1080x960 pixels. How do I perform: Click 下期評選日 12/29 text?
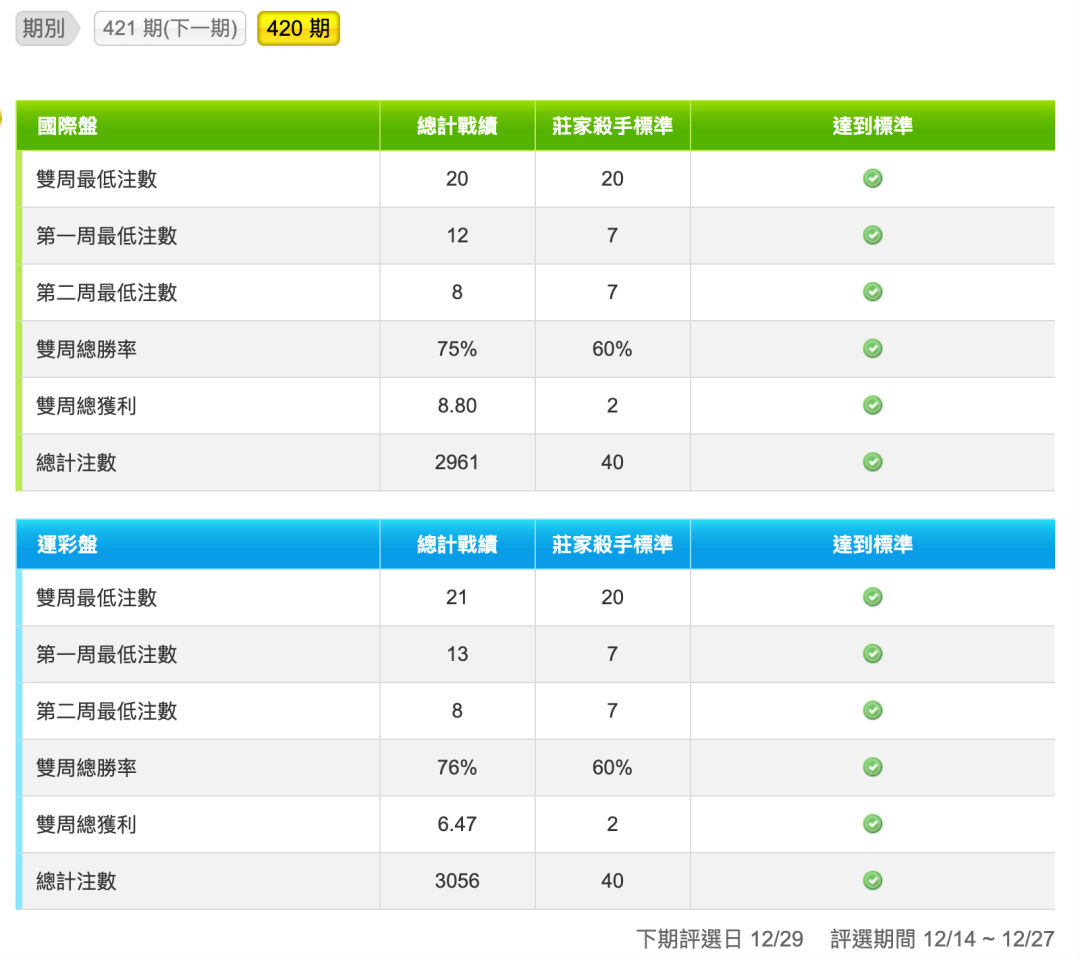719,939
